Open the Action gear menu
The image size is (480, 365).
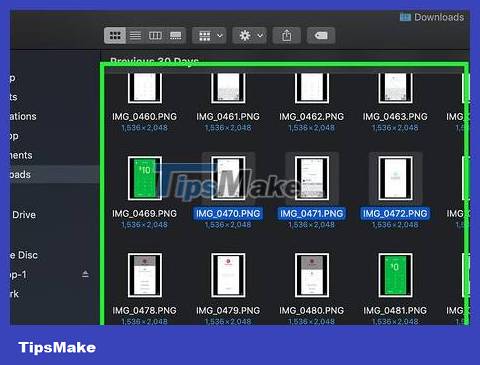pyautogui.click(x=250, y=35)
